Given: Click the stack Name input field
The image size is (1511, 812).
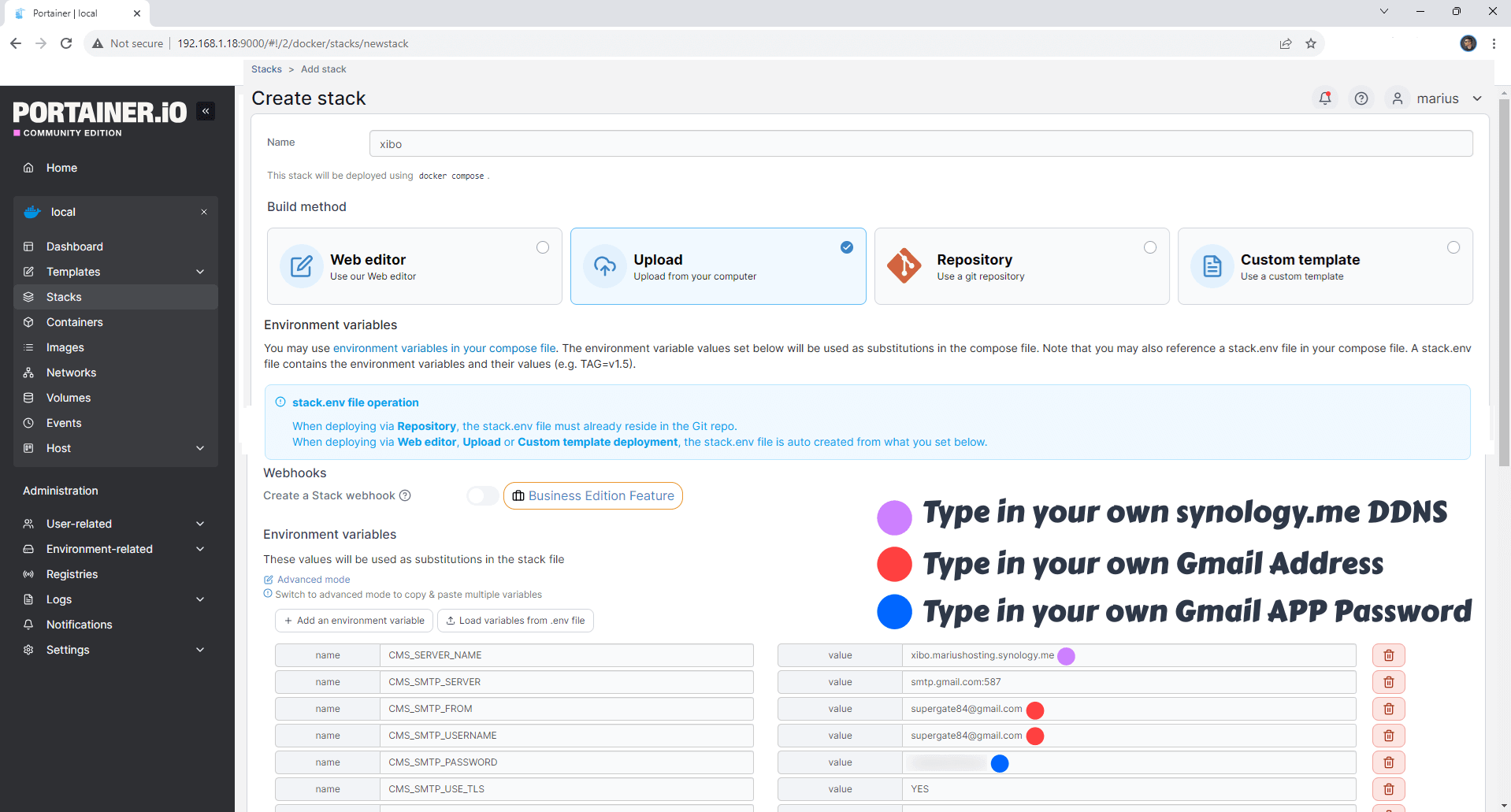Looking at the screenshot, I should pos(920,144).
